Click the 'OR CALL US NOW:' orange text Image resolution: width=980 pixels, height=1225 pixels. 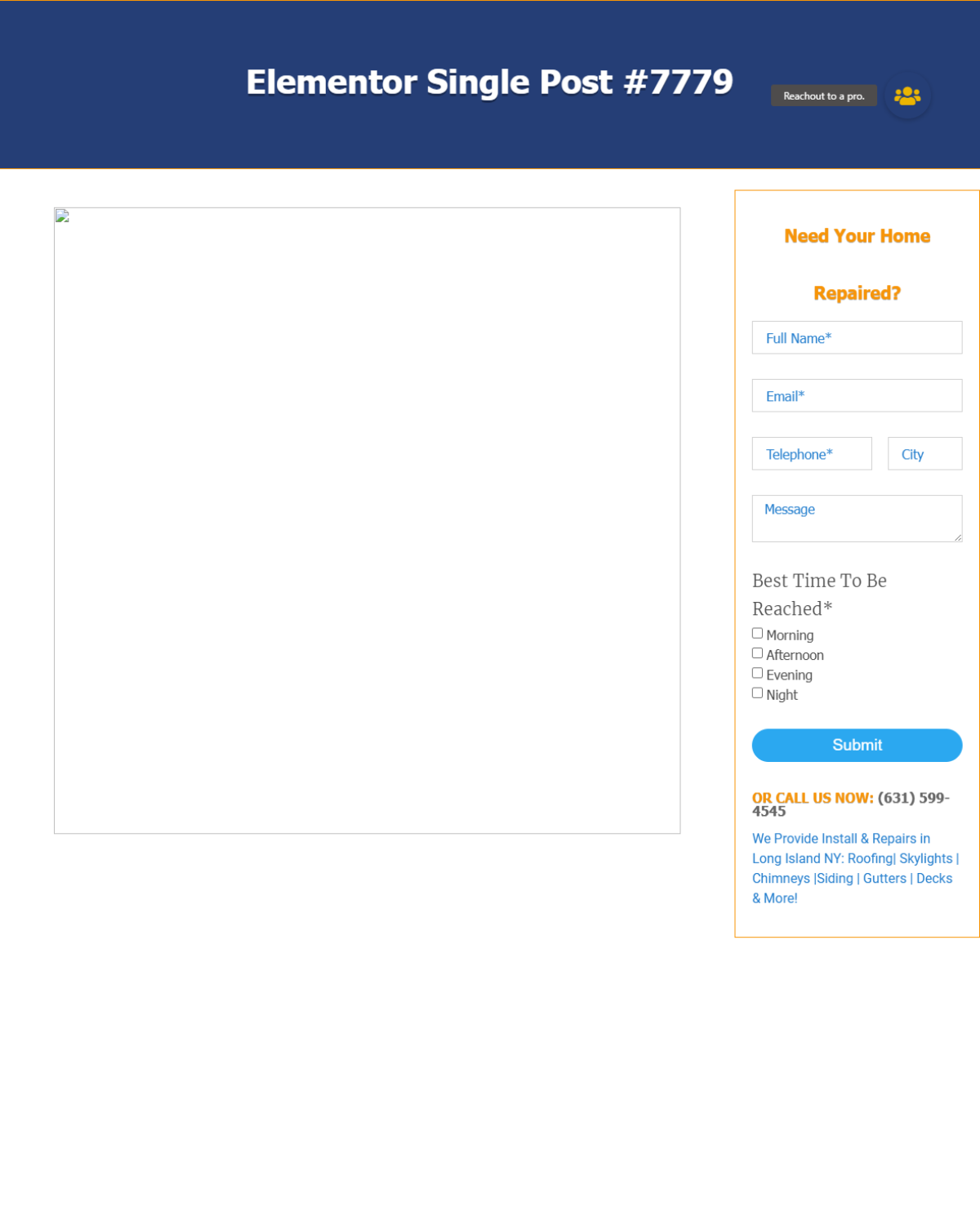pyautogui.click(x=813, y=799)
